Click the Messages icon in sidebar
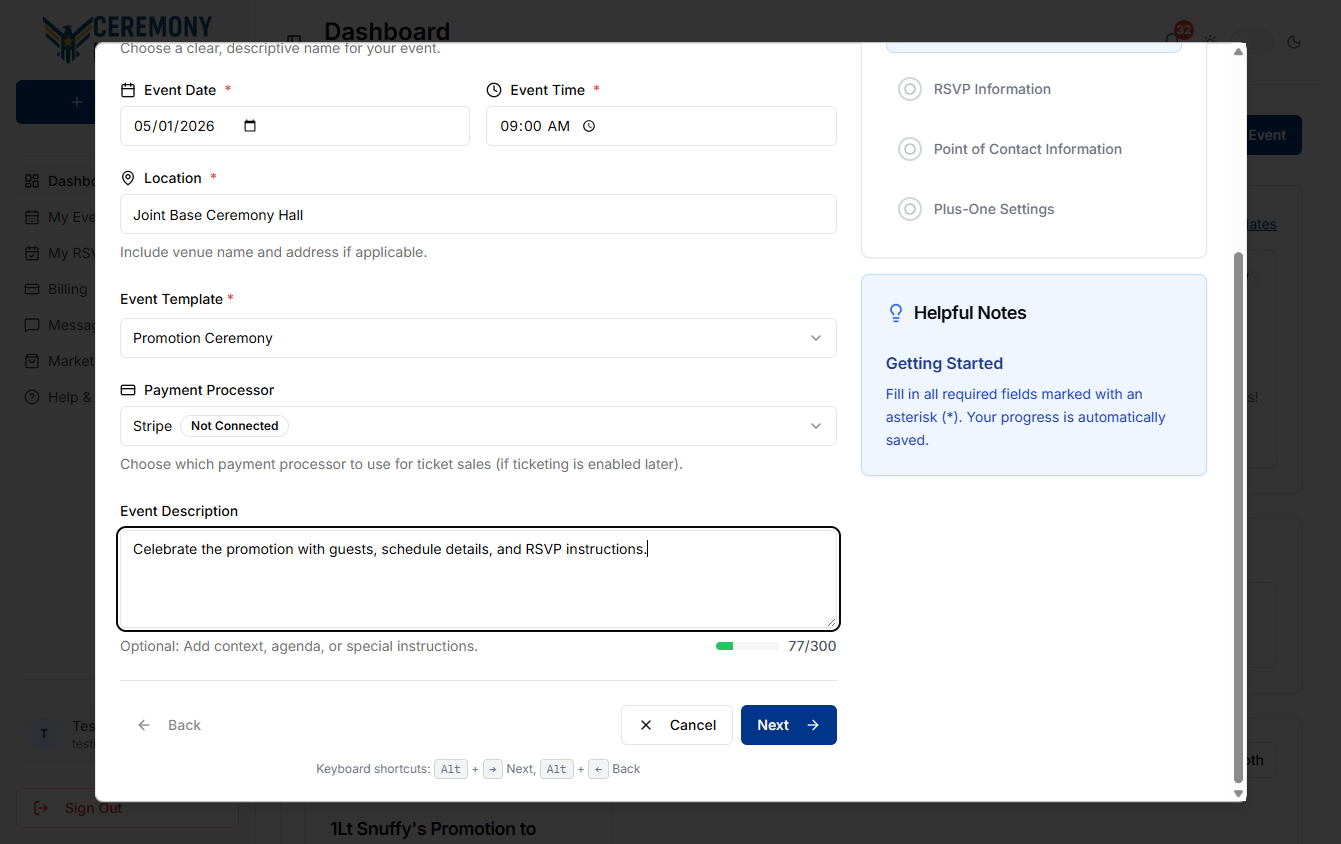The width and height of the screenshot is (1341, 844). [x=31, y=325]
